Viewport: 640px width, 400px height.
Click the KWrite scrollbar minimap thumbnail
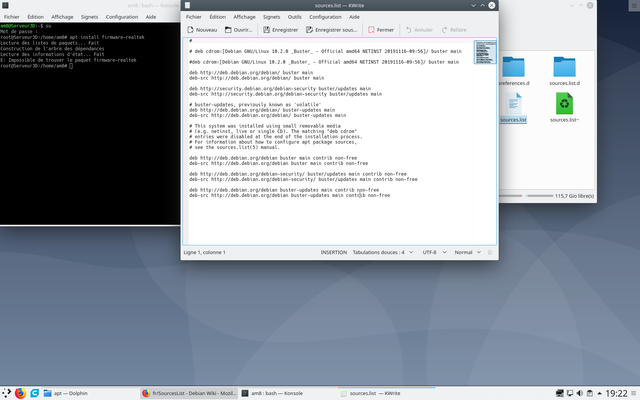[x=485, y=52]
